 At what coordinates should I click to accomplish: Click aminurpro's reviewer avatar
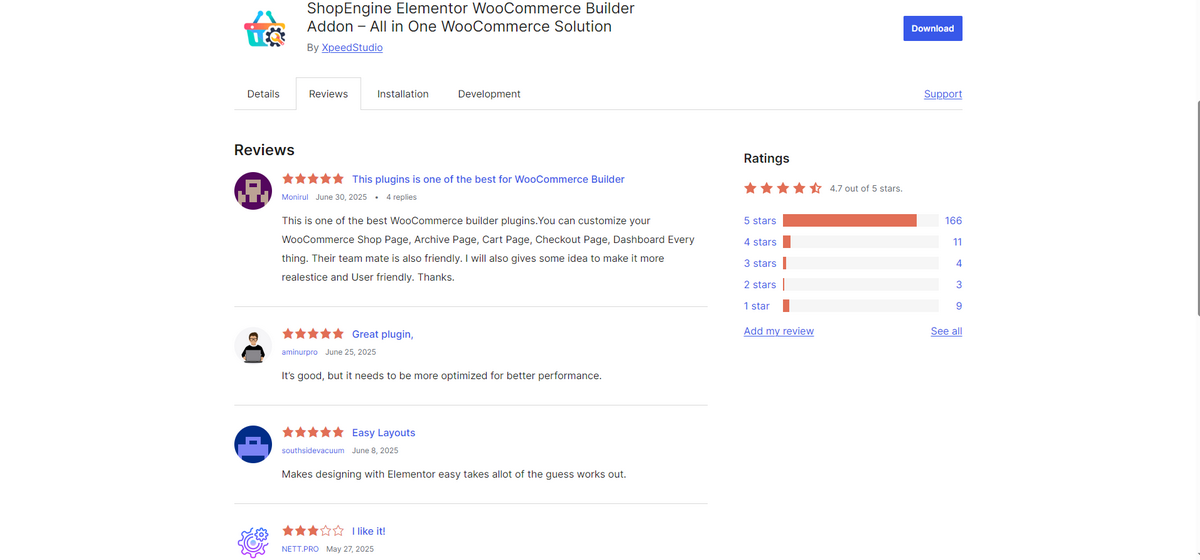coord(253,346)
